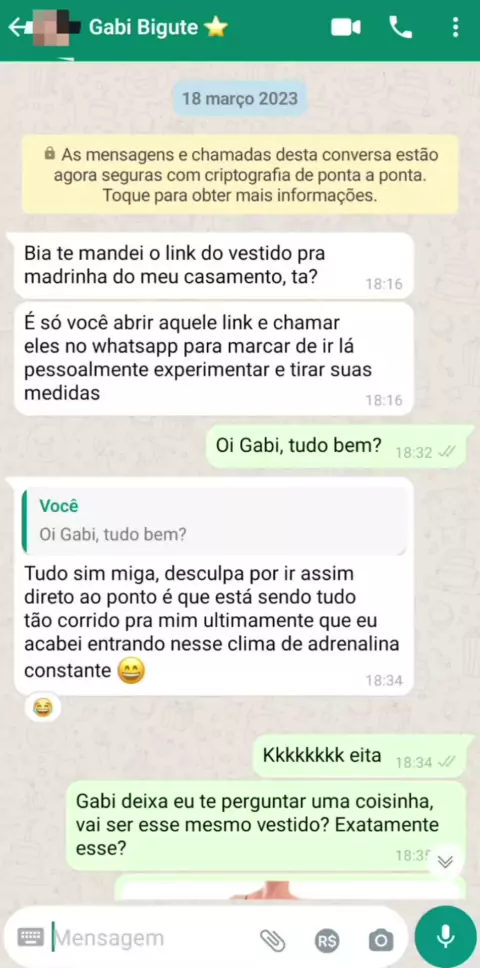Open the three-dot more options menu
This screenshot has height=968, width=480.
click(455, 28)
